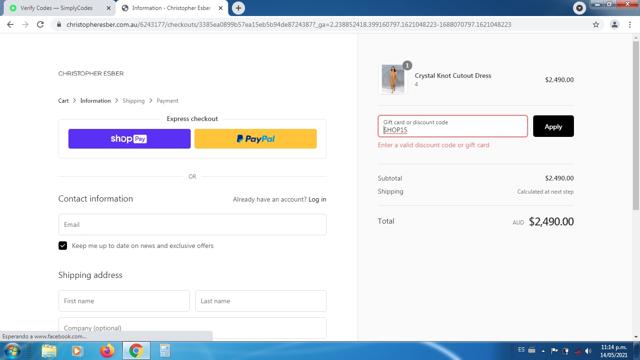The width and height of the screenshot is (640, 360).
Task: Show hidden system tray icons arrow
Action: pos(543,351)
